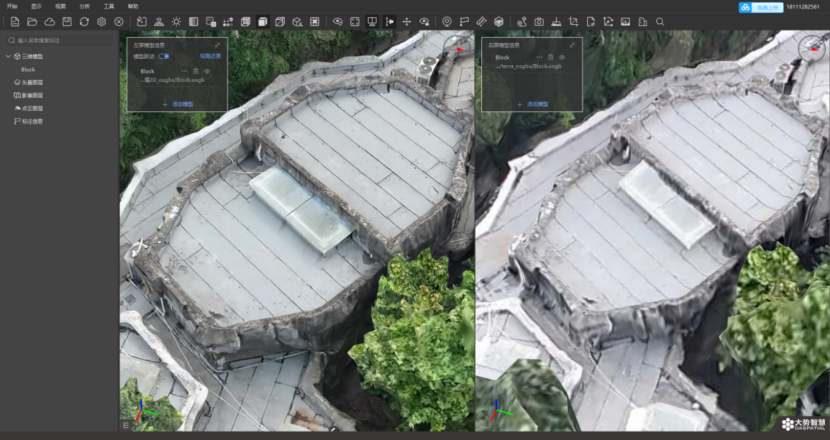Click the magnifier search icon in toolbar

pyautogui.click(x=659, y=21)
